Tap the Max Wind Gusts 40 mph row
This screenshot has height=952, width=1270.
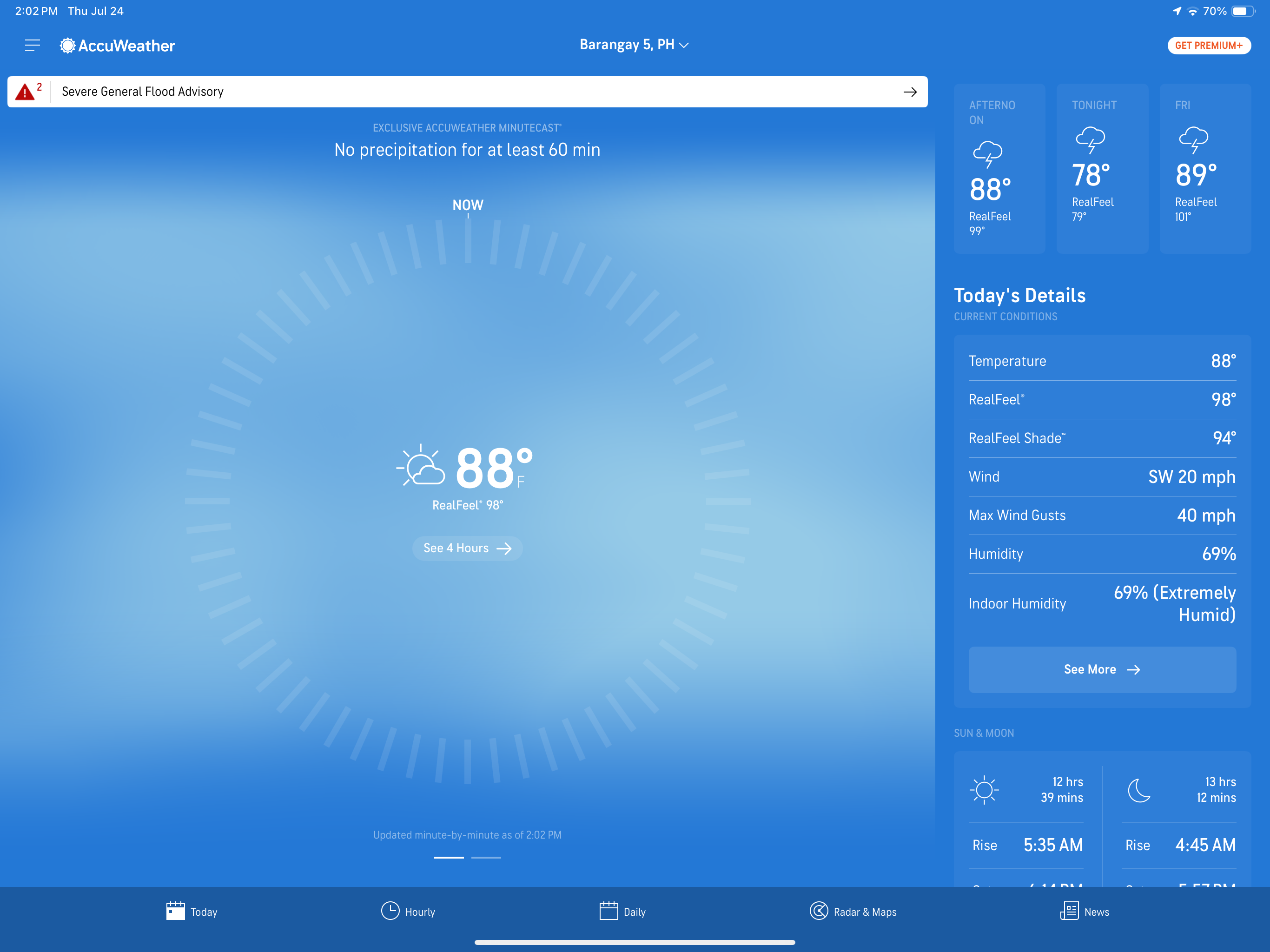tap(1102, 515)
